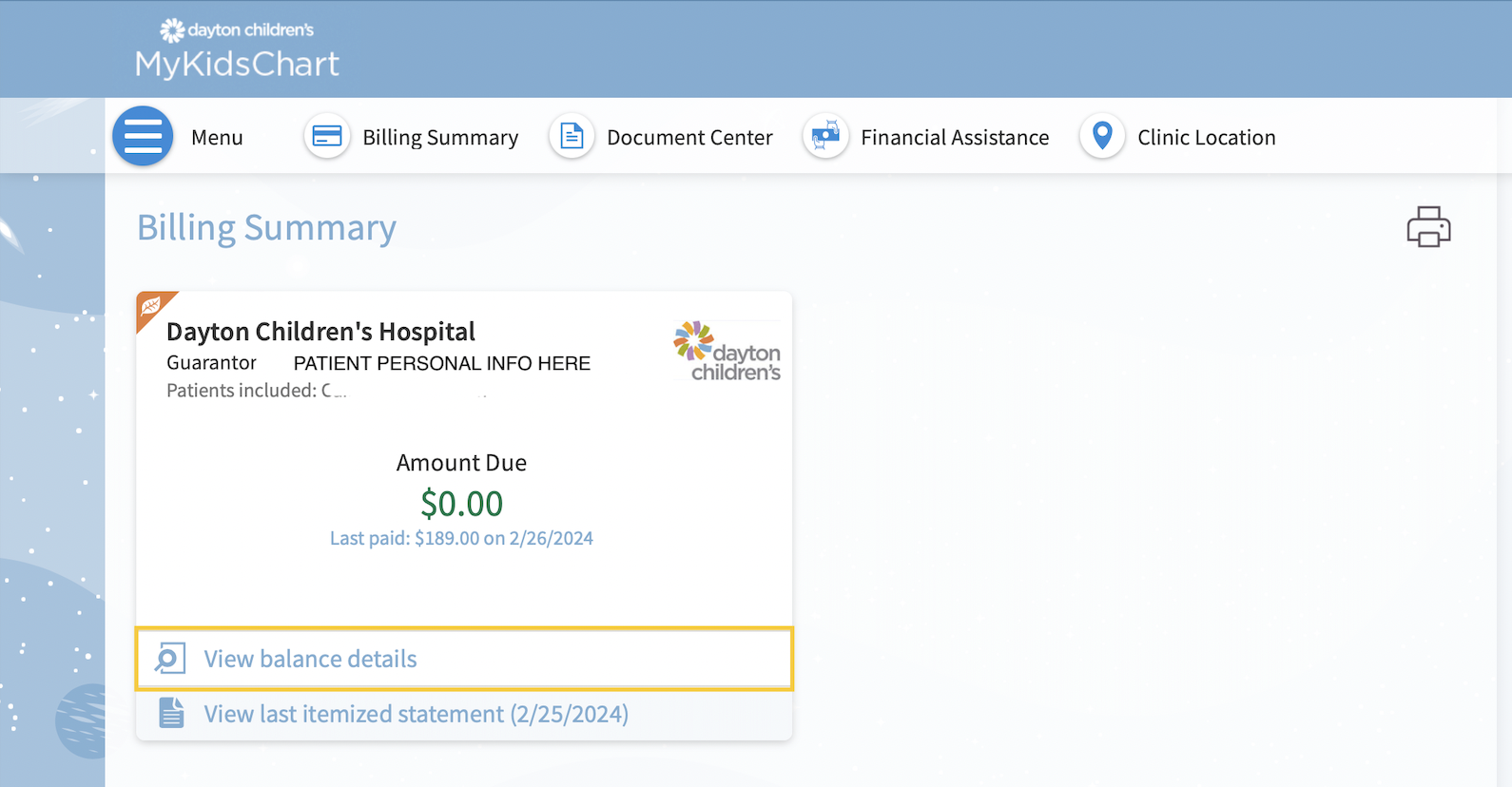Screen dimensions: 1512x787
Task: Open View balance details link
Action: [x=464, y=659]
